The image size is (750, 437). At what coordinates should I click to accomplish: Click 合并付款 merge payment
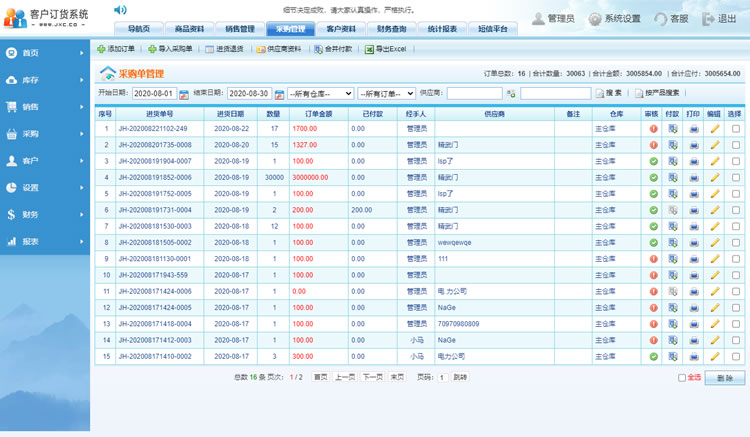[x=333, y=49]
